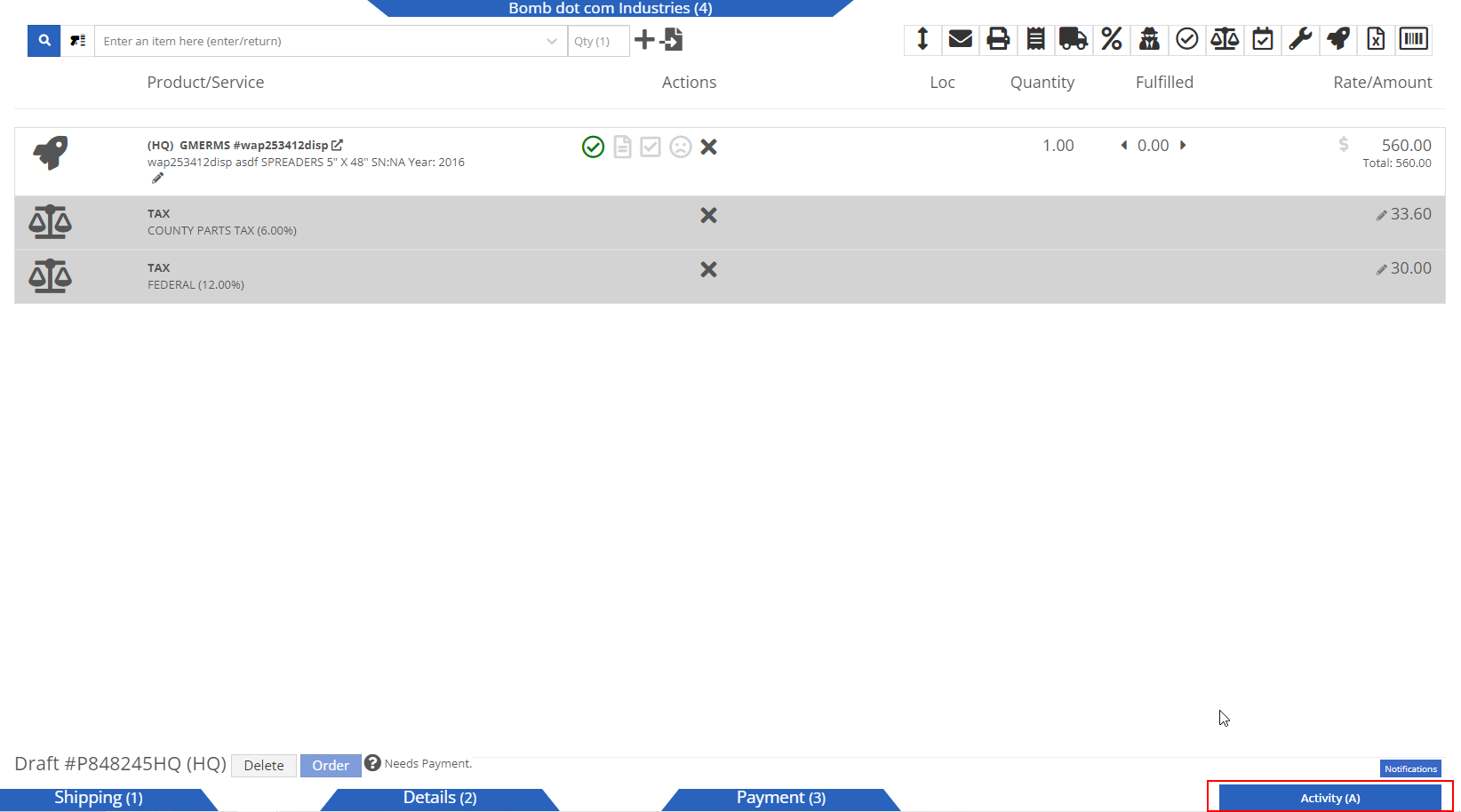Increase fulfilled quantity with right arrow

tap(1183, 145)
